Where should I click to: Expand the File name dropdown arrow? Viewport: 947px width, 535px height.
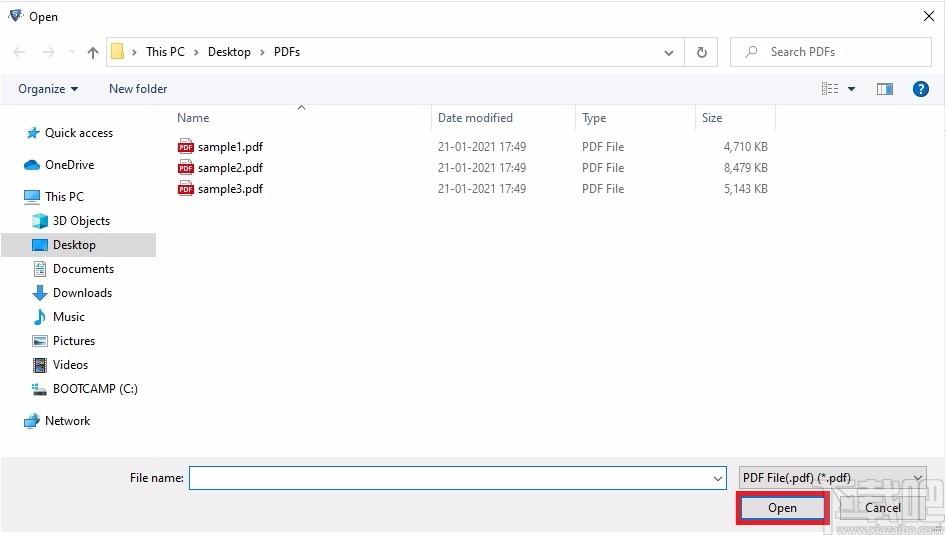(717, 478)
